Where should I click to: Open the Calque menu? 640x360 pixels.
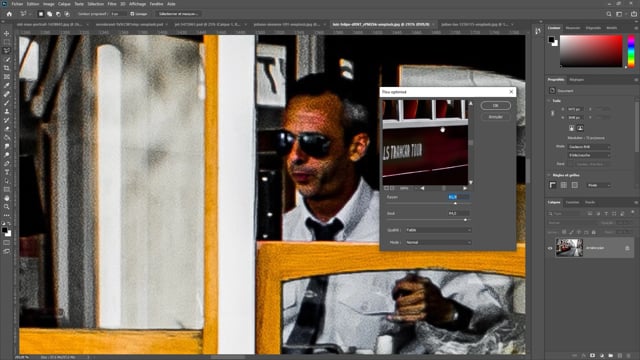(x=64, y=4)
